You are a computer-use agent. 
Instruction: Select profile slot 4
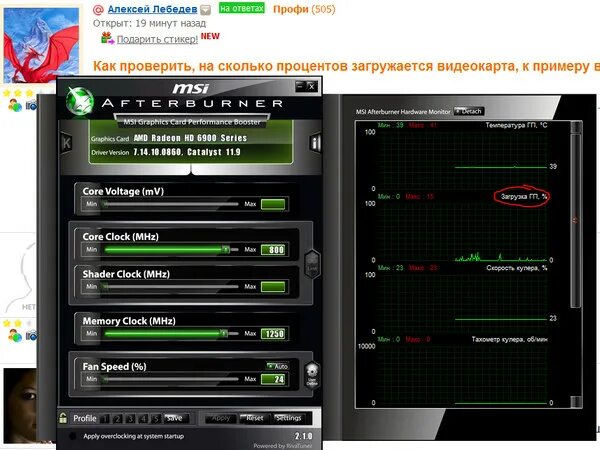coord(143,419)
